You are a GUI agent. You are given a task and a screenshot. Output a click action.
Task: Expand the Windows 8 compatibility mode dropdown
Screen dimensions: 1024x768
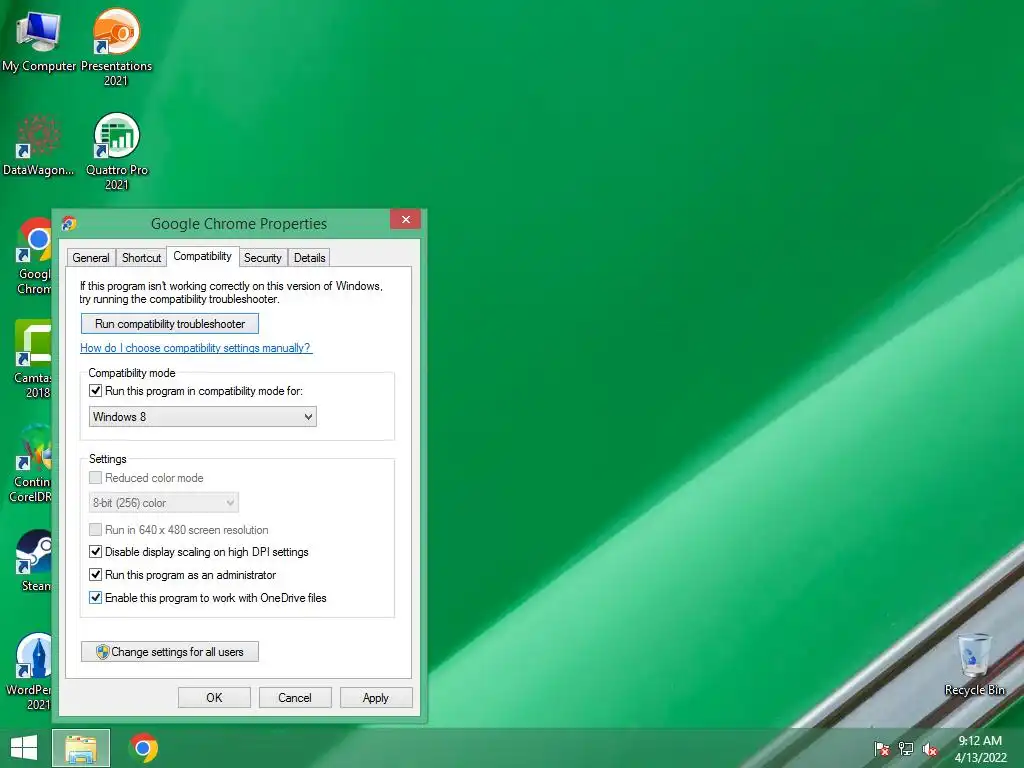(202, 417)
